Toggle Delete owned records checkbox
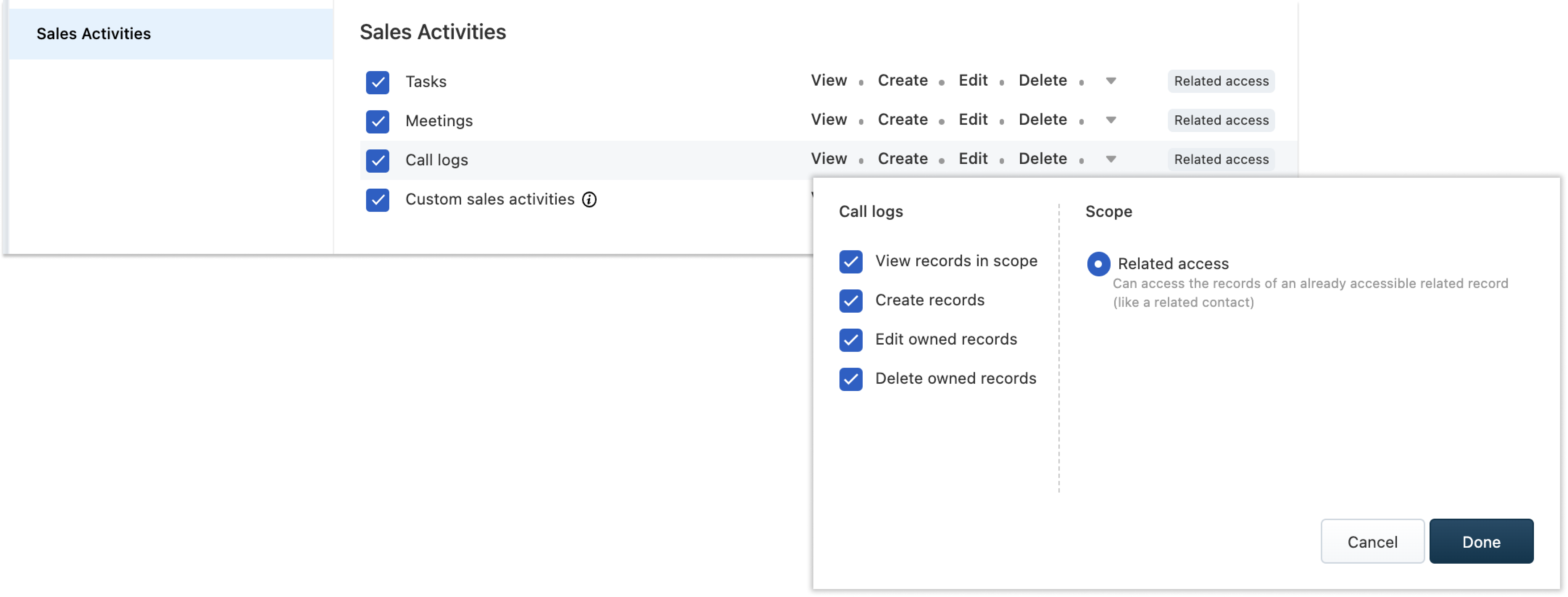Image resolution: width=1568 pixels, height=597 pixels. click(x=850, y=379)
